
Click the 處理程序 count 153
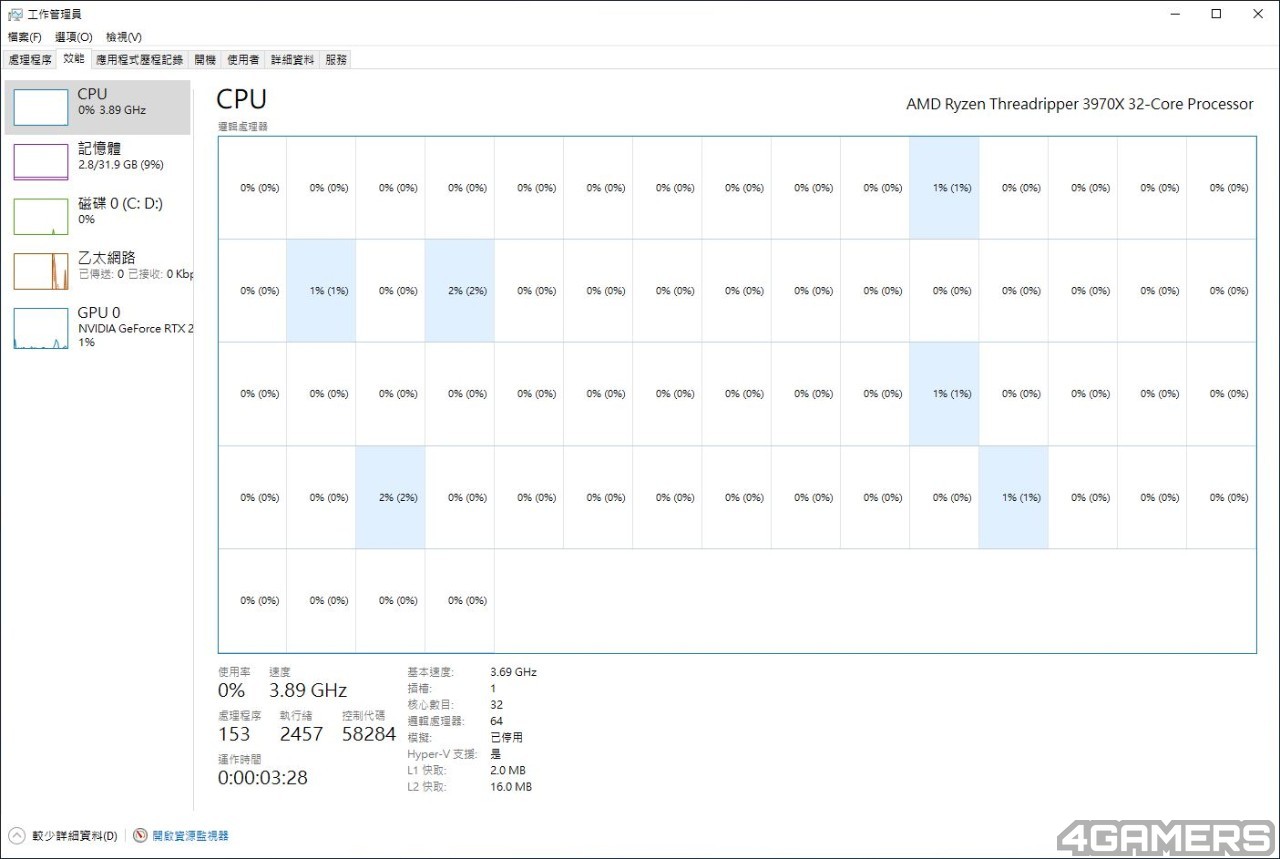pos(234,734)
